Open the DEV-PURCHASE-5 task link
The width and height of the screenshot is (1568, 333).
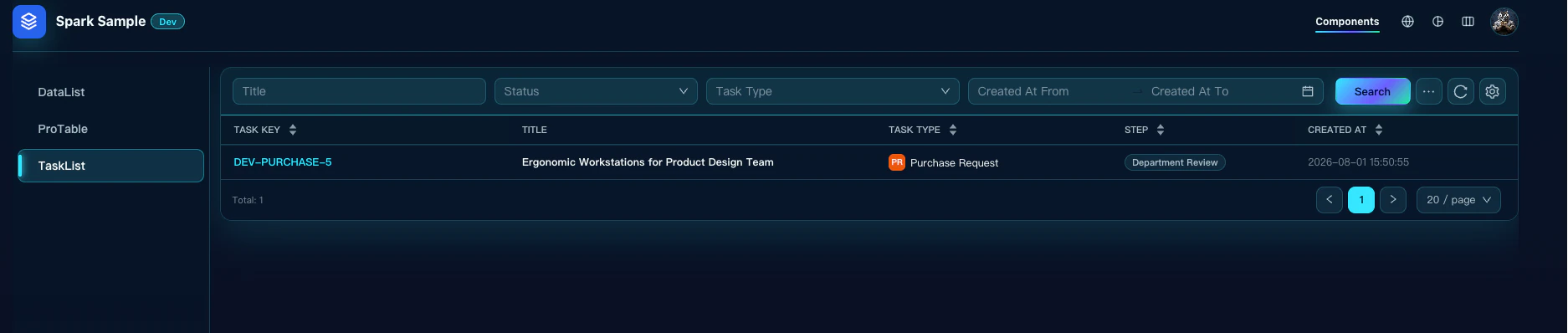283,162
